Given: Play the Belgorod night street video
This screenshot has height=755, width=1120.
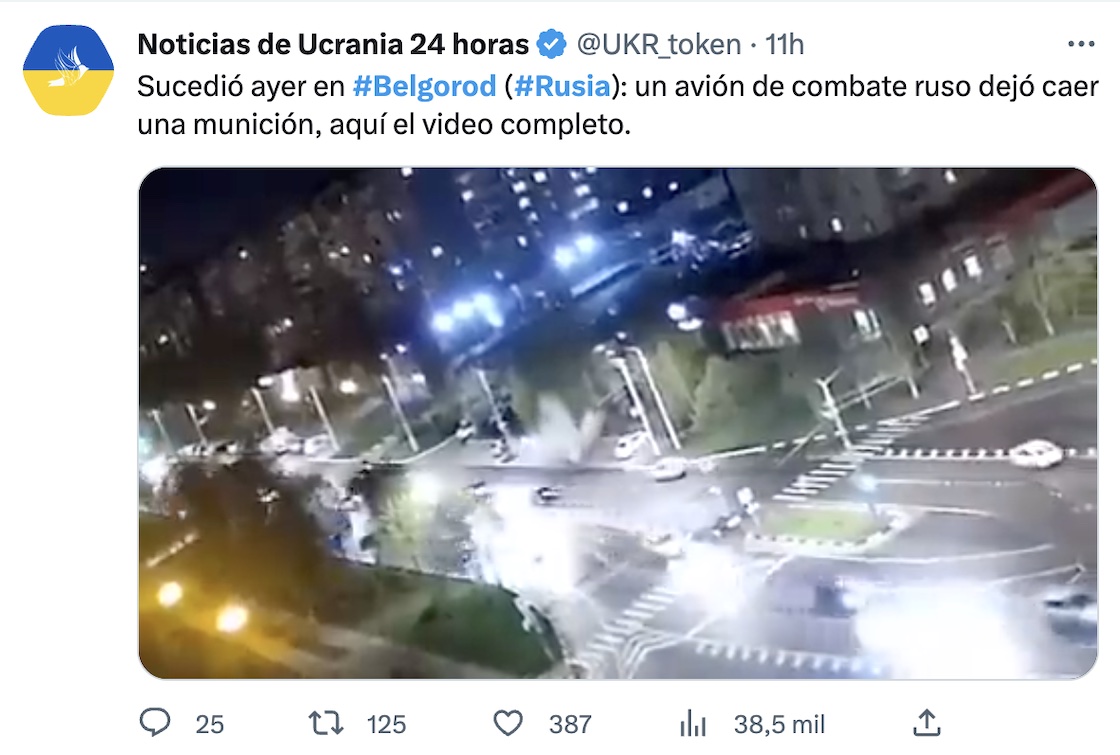Looking at the screenshot, I should point(618,423).
